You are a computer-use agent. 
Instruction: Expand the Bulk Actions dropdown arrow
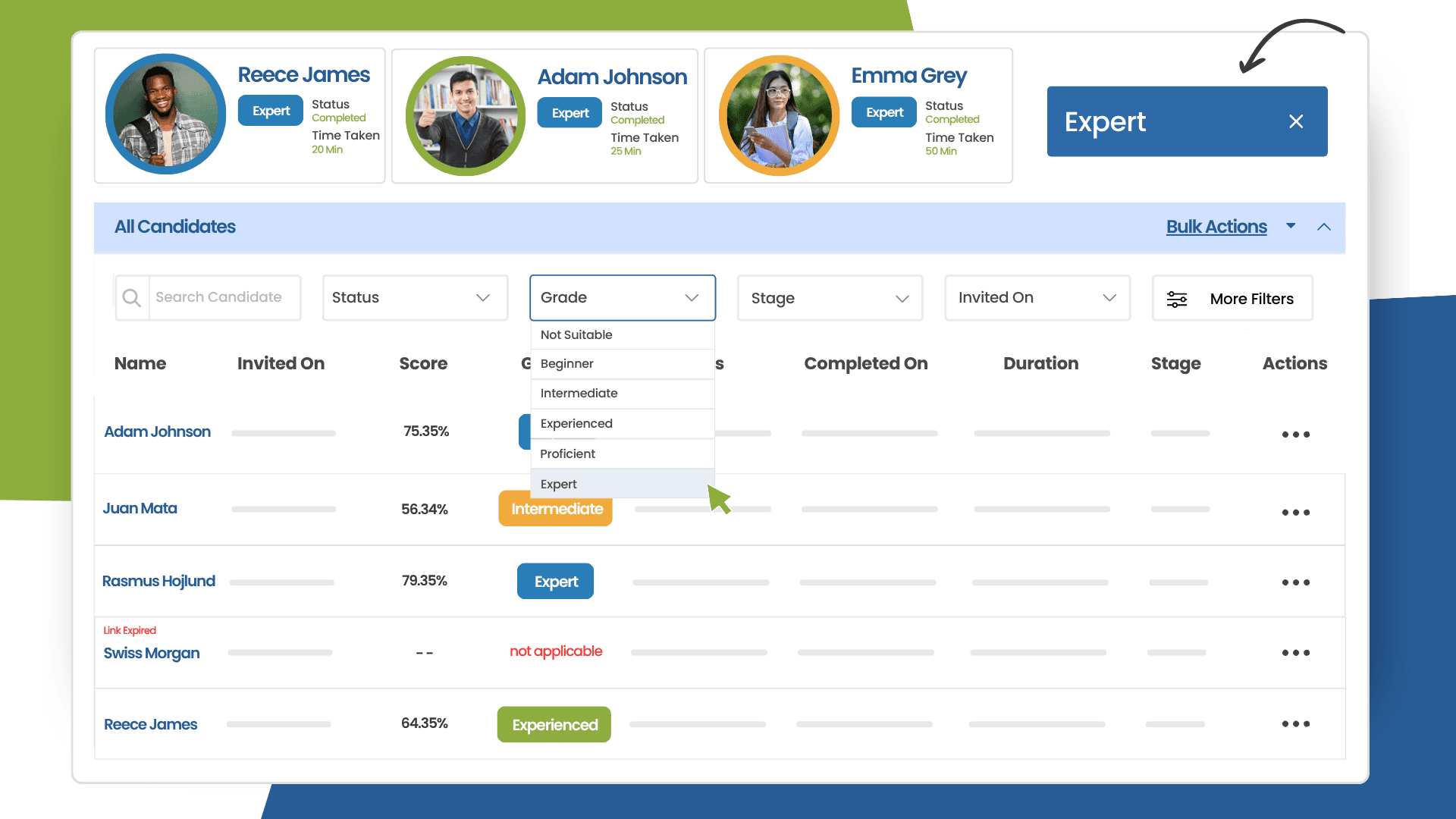1291,226
